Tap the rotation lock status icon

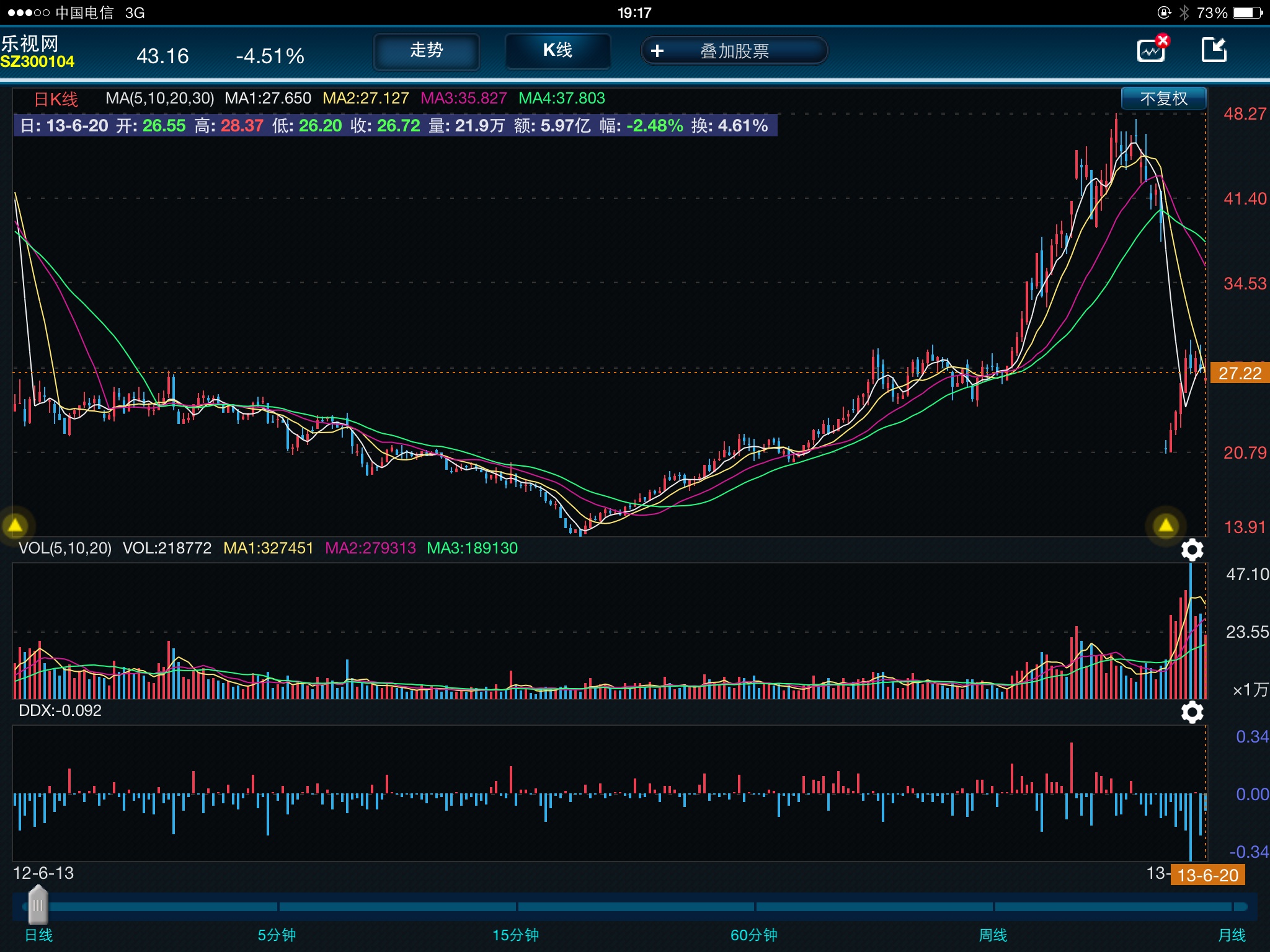[x=1164, y=12]
